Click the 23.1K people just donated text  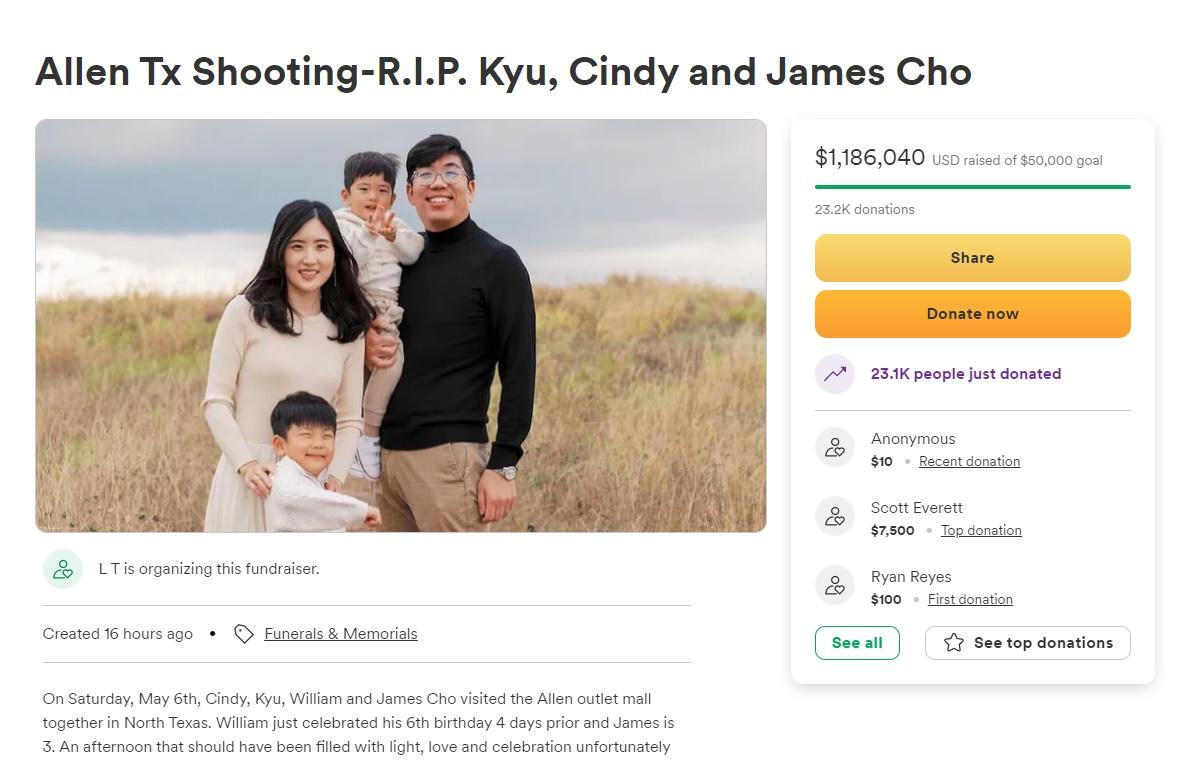click(965, 374)
